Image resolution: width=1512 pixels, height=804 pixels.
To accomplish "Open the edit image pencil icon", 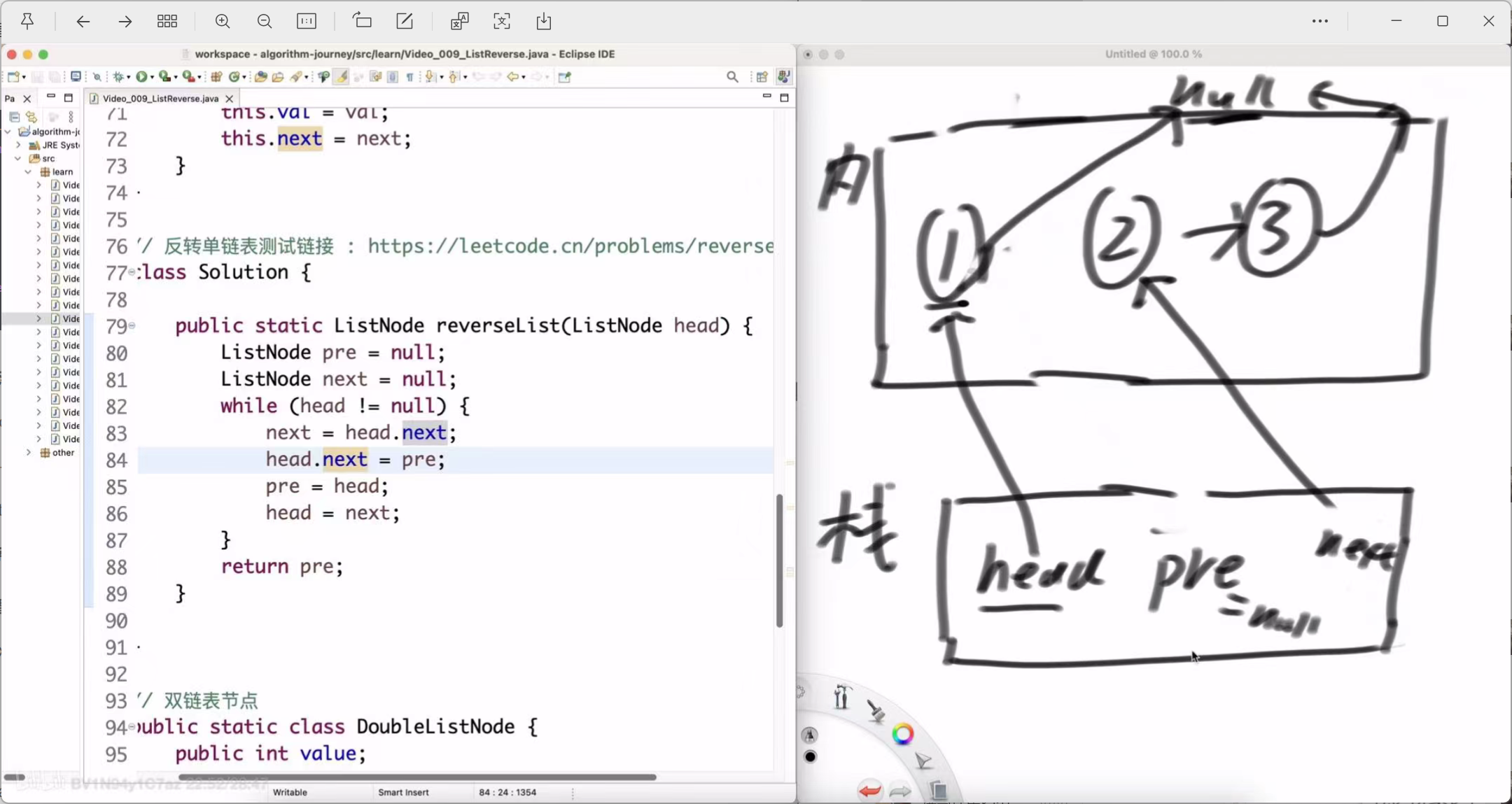I will tap(405, 21).
